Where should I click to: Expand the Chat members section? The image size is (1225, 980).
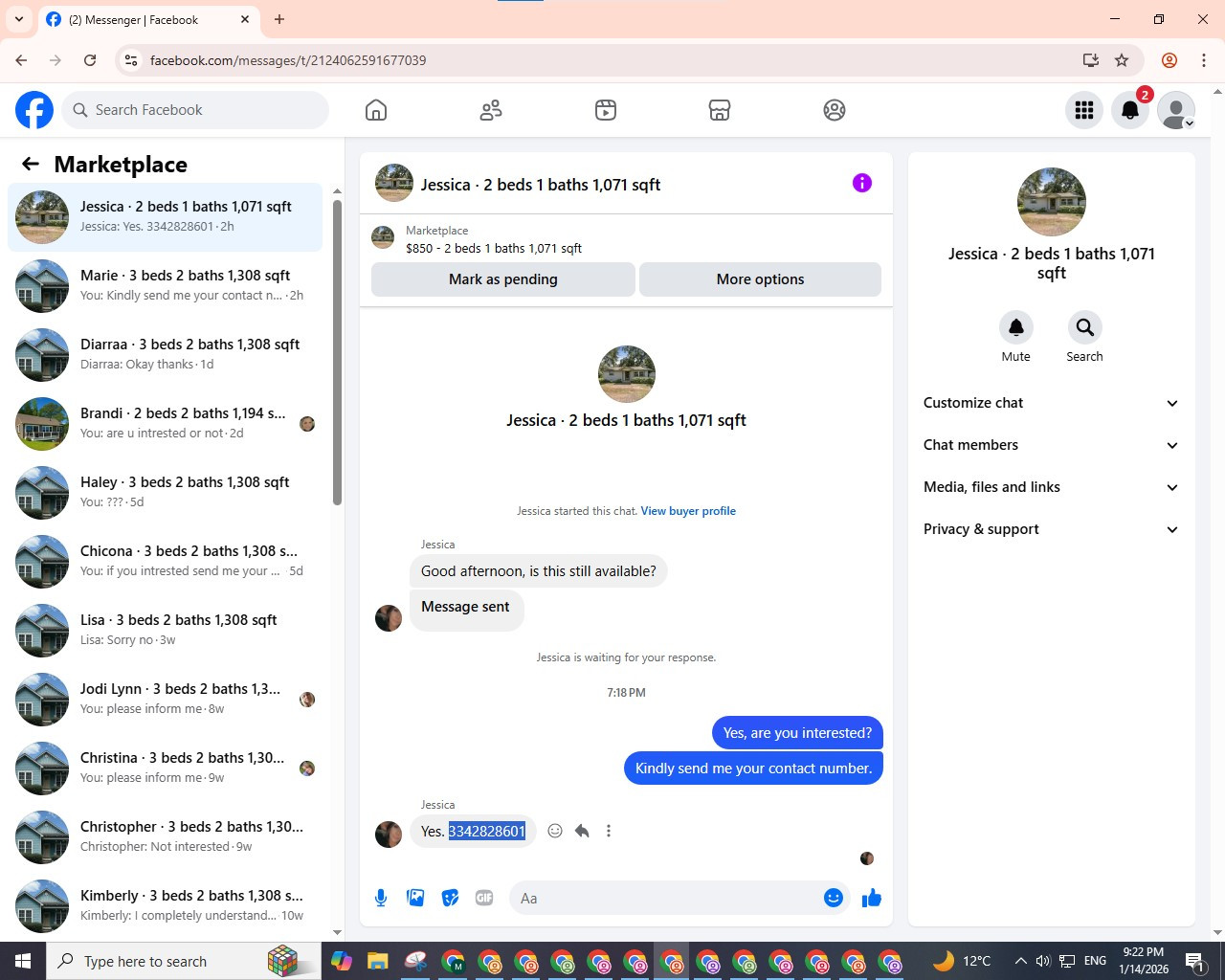pos(1051,445)
